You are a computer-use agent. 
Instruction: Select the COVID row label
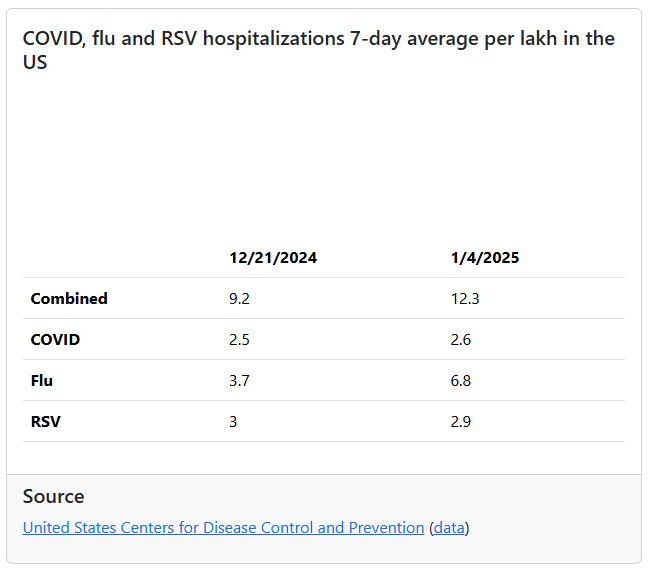point(56,340)
